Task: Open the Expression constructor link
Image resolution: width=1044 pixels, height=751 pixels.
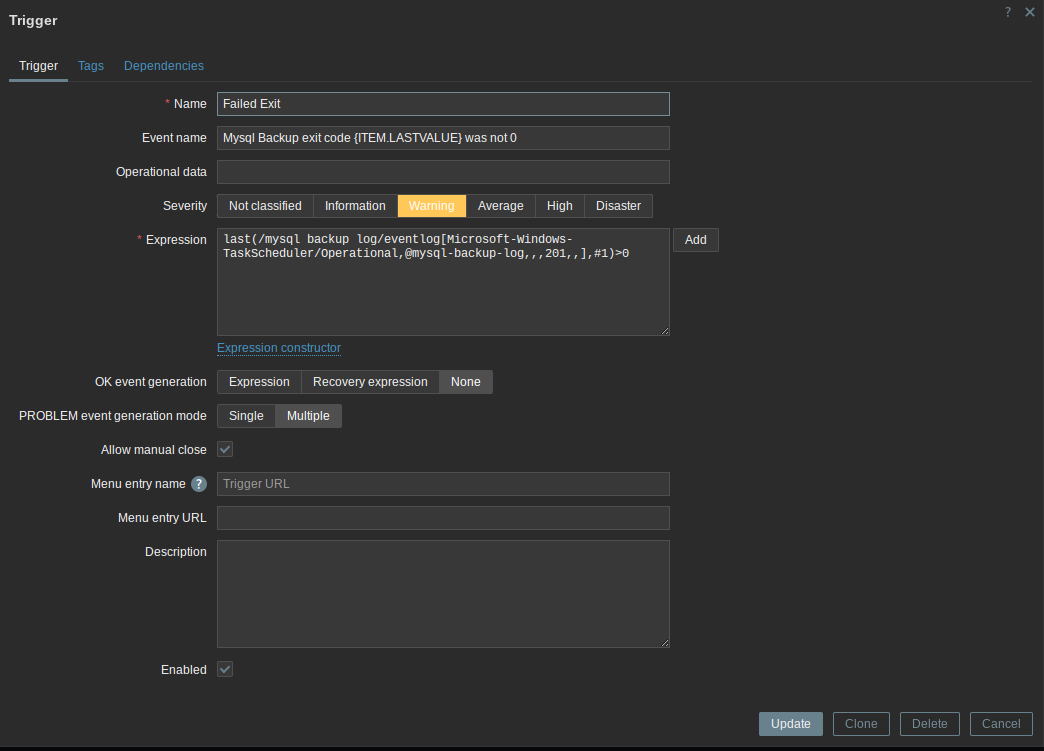Action: click(x=279, y=348)
